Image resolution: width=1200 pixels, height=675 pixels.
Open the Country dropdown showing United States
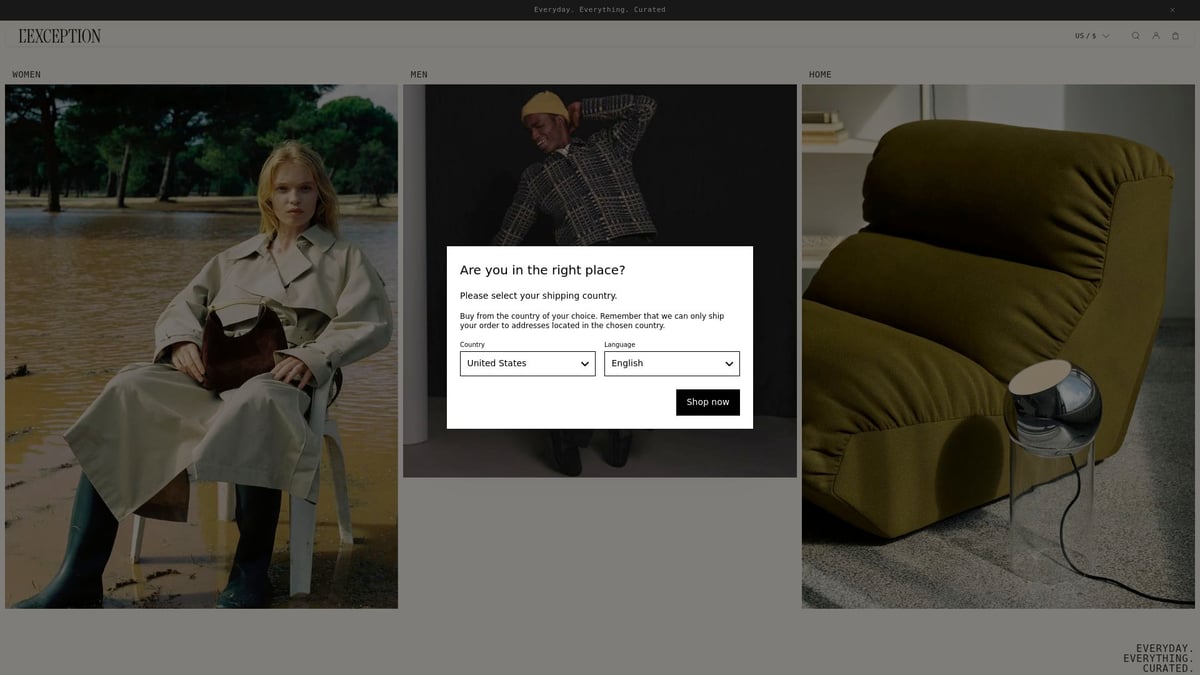click(x=527, y=364)
